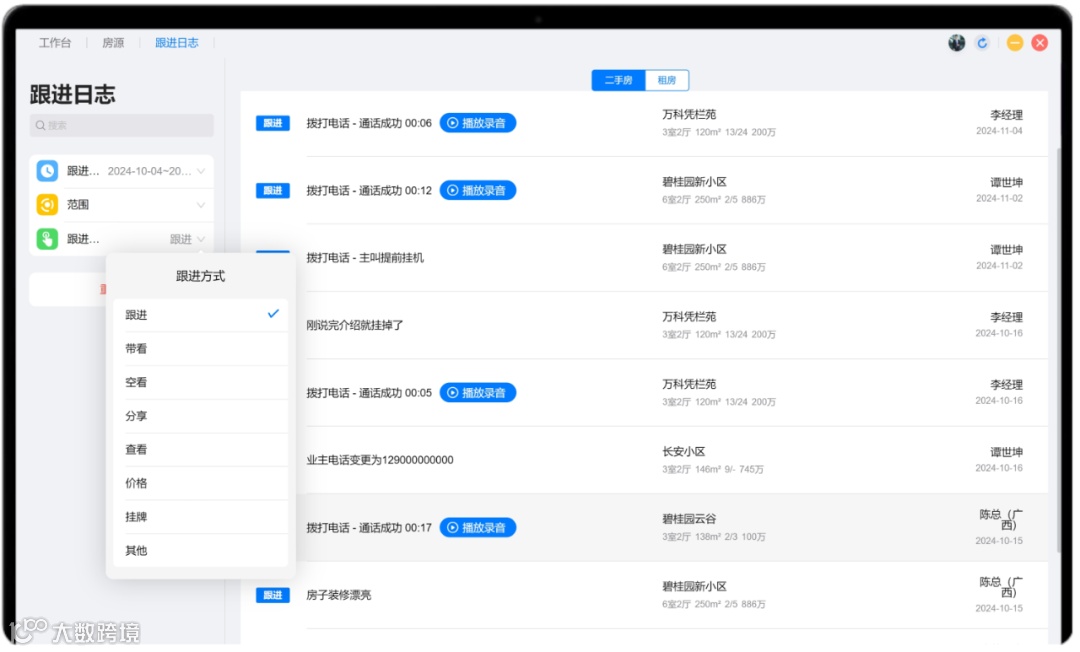This screenshot has width=1080, height=652.
Task: Click 3室2厅 138m² 2/3 100万 details
Action: point(714,537)
